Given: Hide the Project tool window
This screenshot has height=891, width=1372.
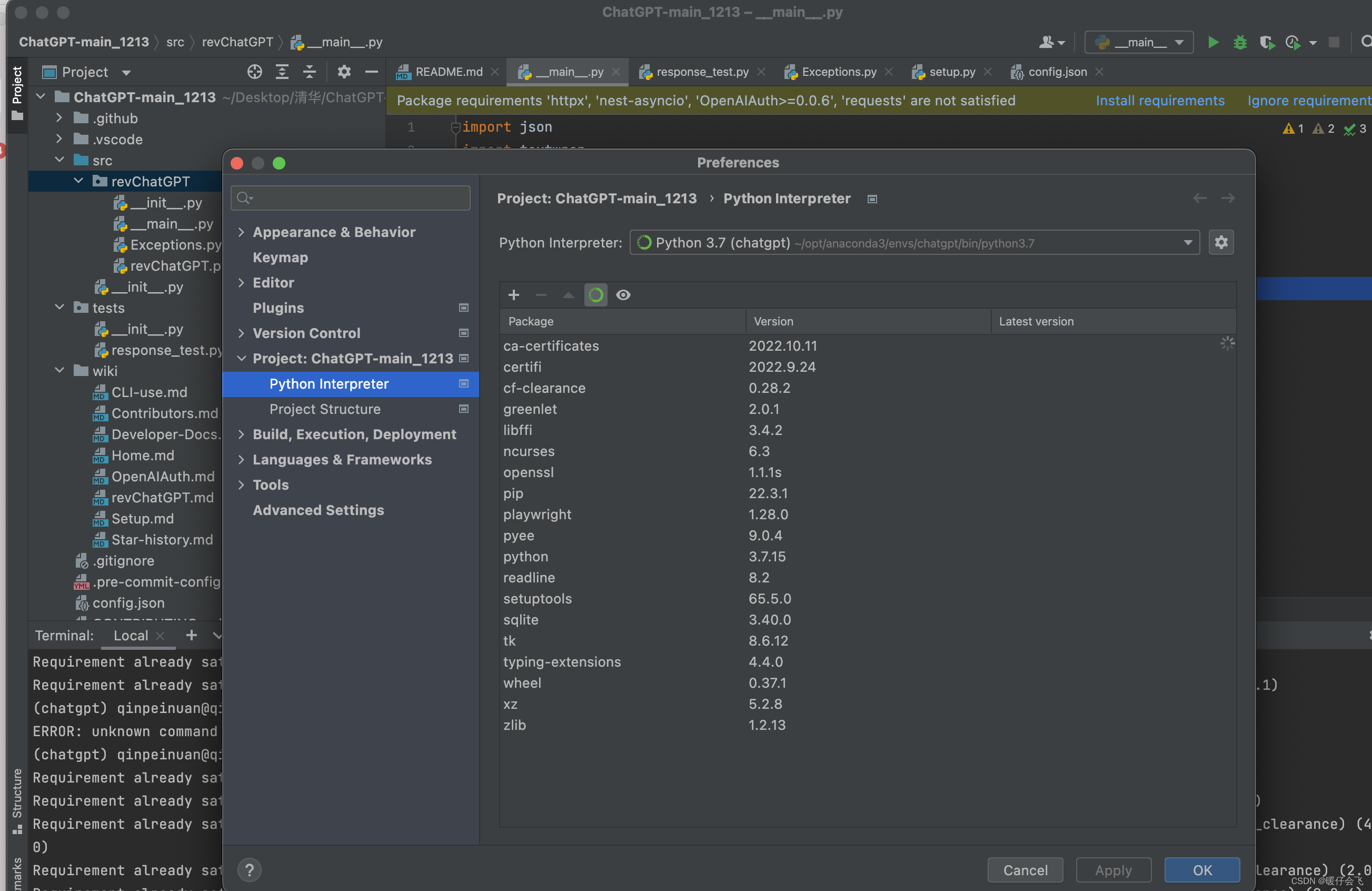Looking at the screenshot, I should point(372,72).
